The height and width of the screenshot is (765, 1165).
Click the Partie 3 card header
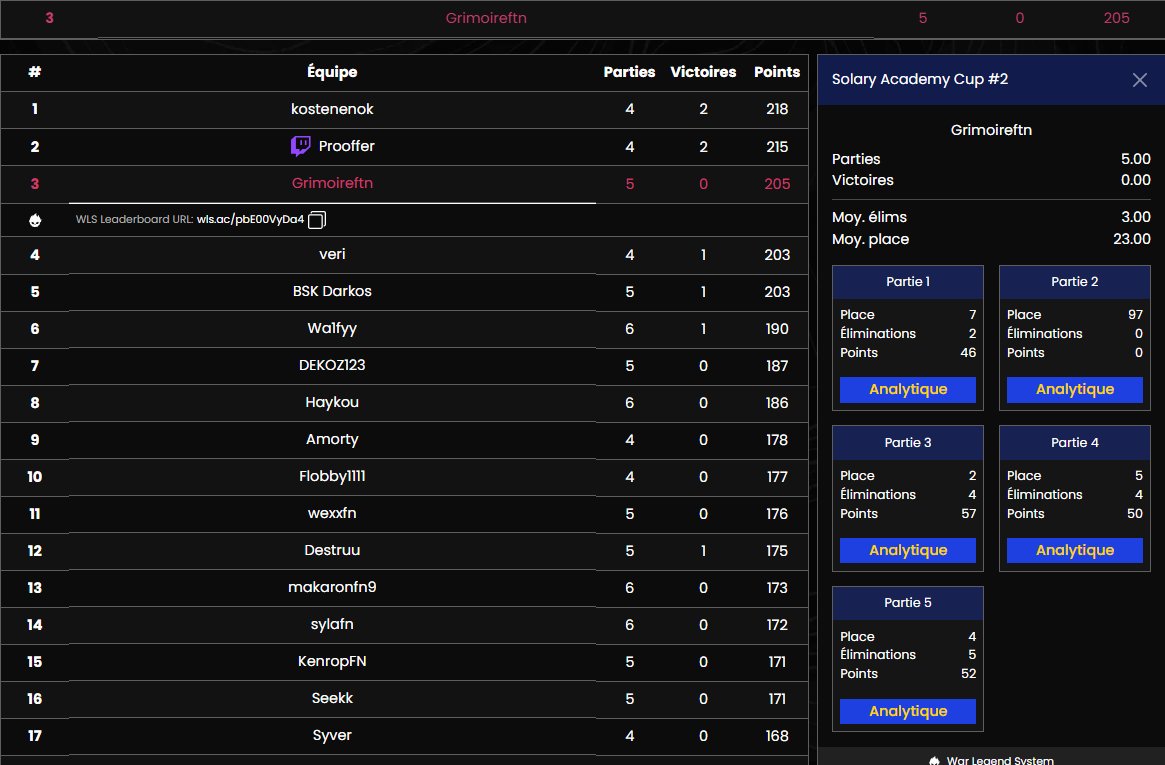(x=907, y=443)
